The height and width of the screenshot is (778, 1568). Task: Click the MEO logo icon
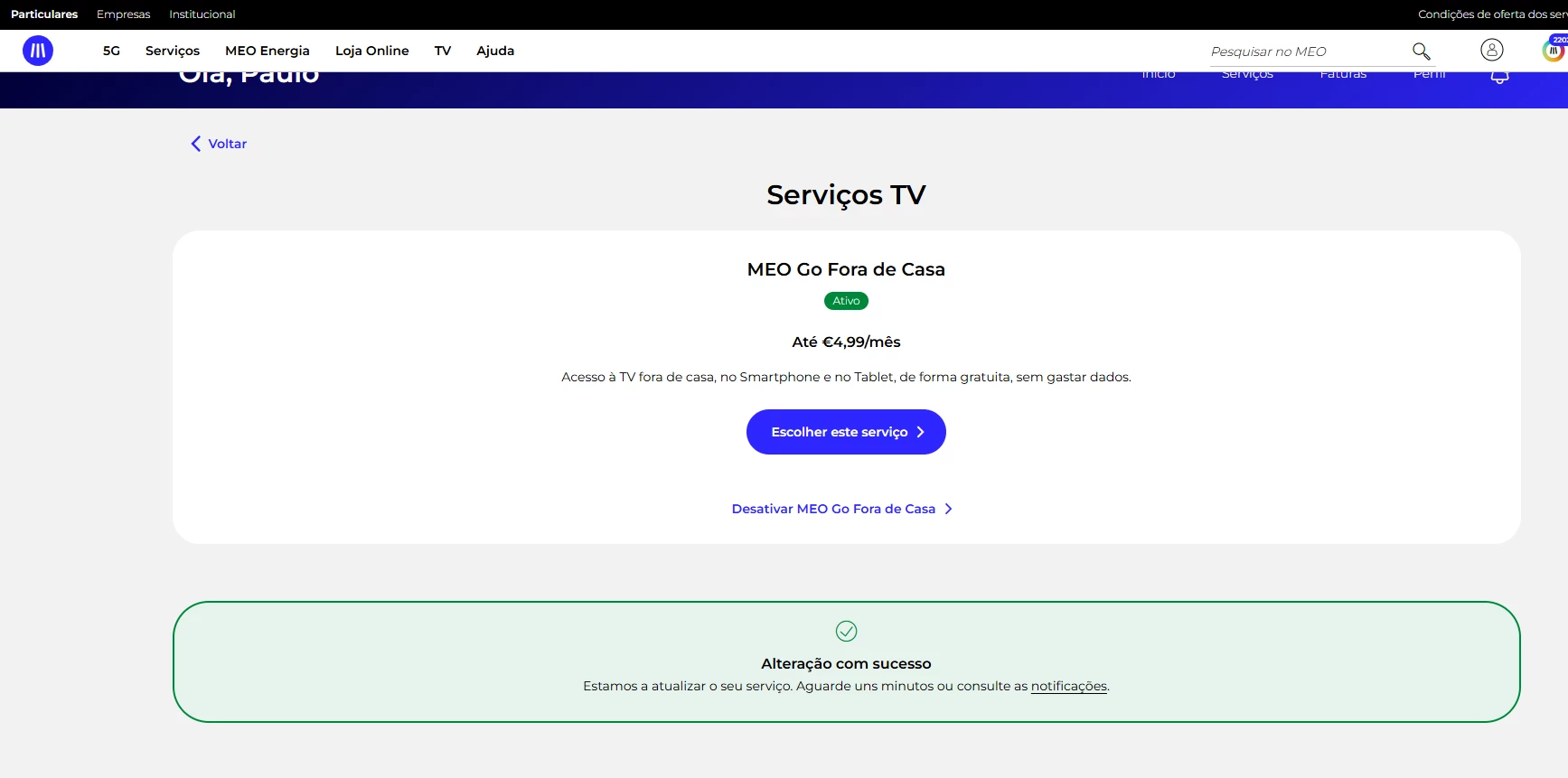click(x=38, y=51)
